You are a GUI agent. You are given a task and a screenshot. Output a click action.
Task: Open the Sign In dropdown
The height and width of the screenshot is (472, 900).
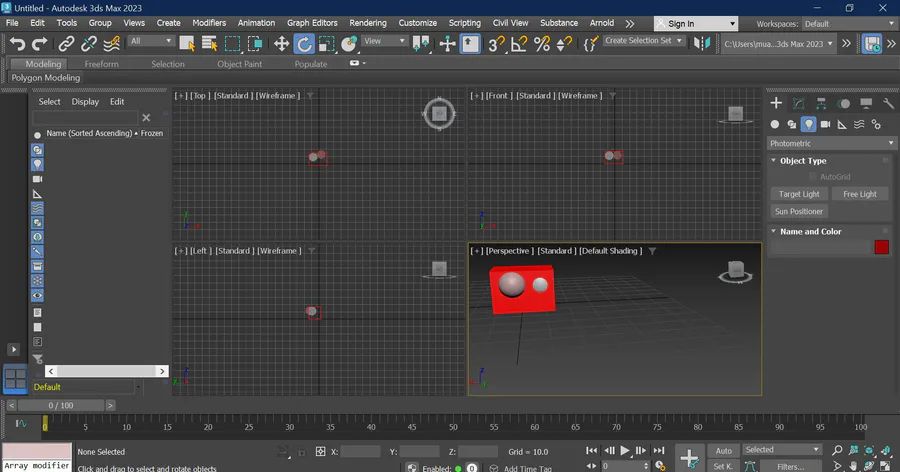pos(696,24)
